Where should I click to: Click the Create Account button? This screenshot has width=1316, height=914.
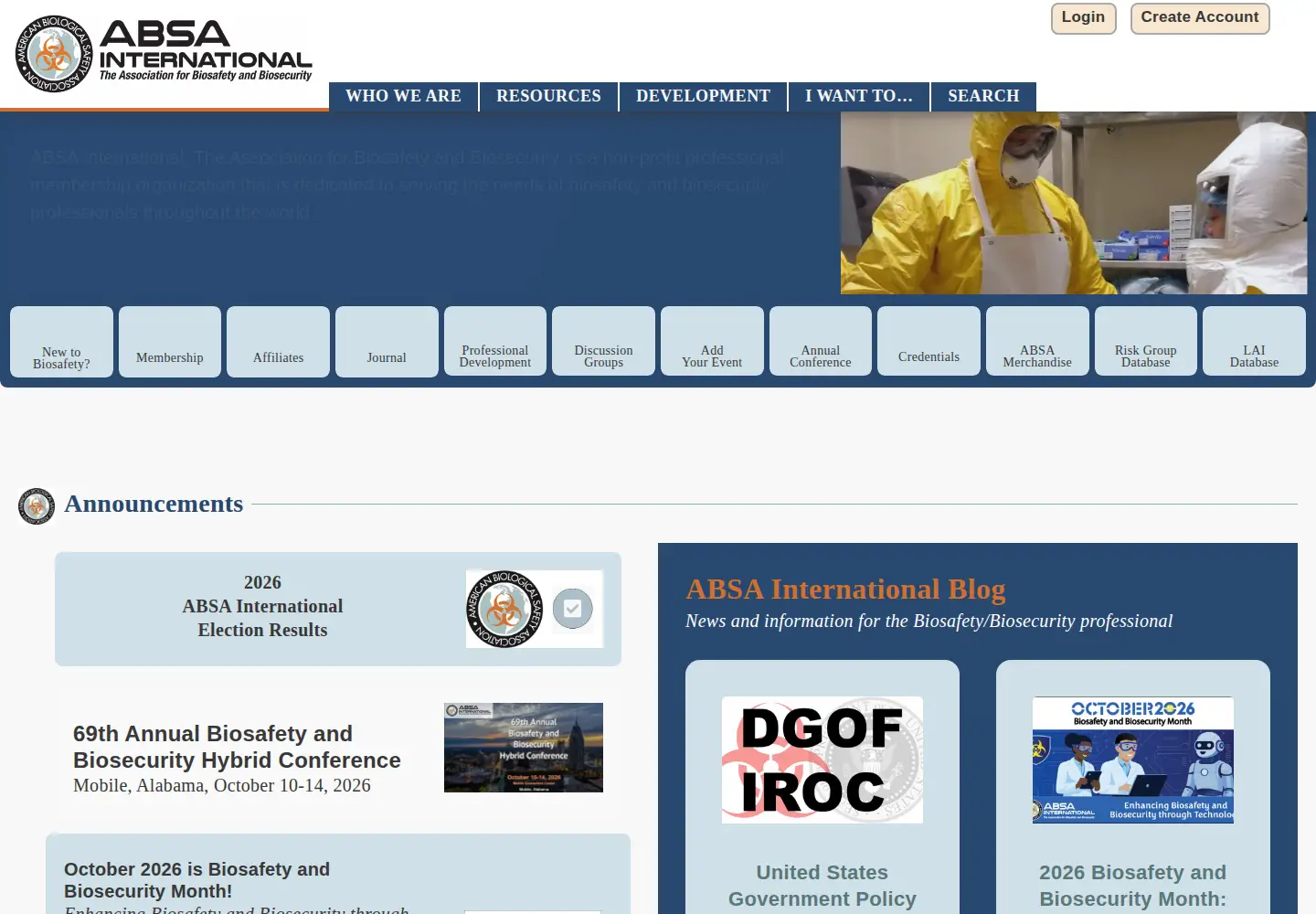click(x=1199, y=18)
